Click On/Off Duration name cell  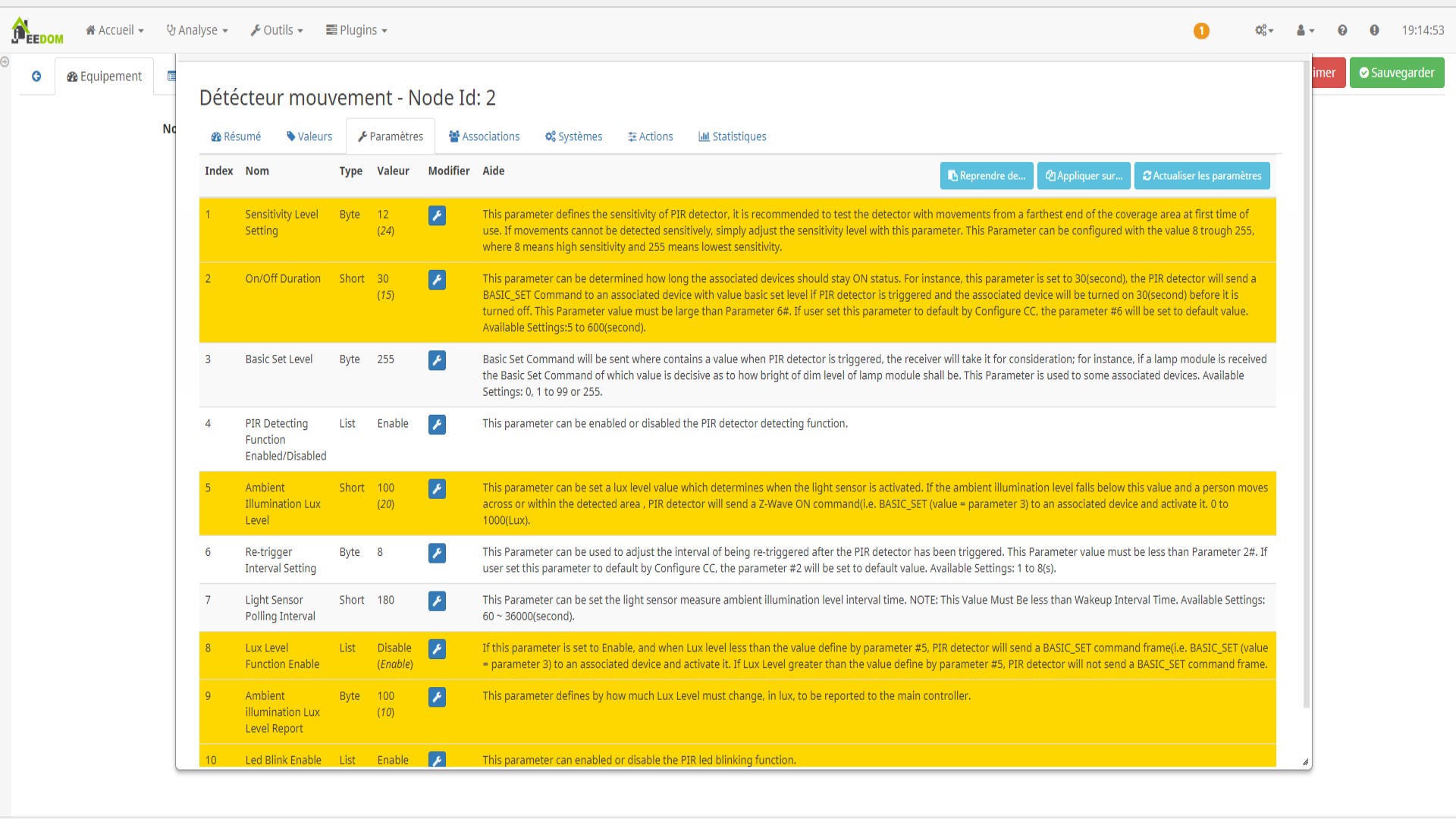283,279
